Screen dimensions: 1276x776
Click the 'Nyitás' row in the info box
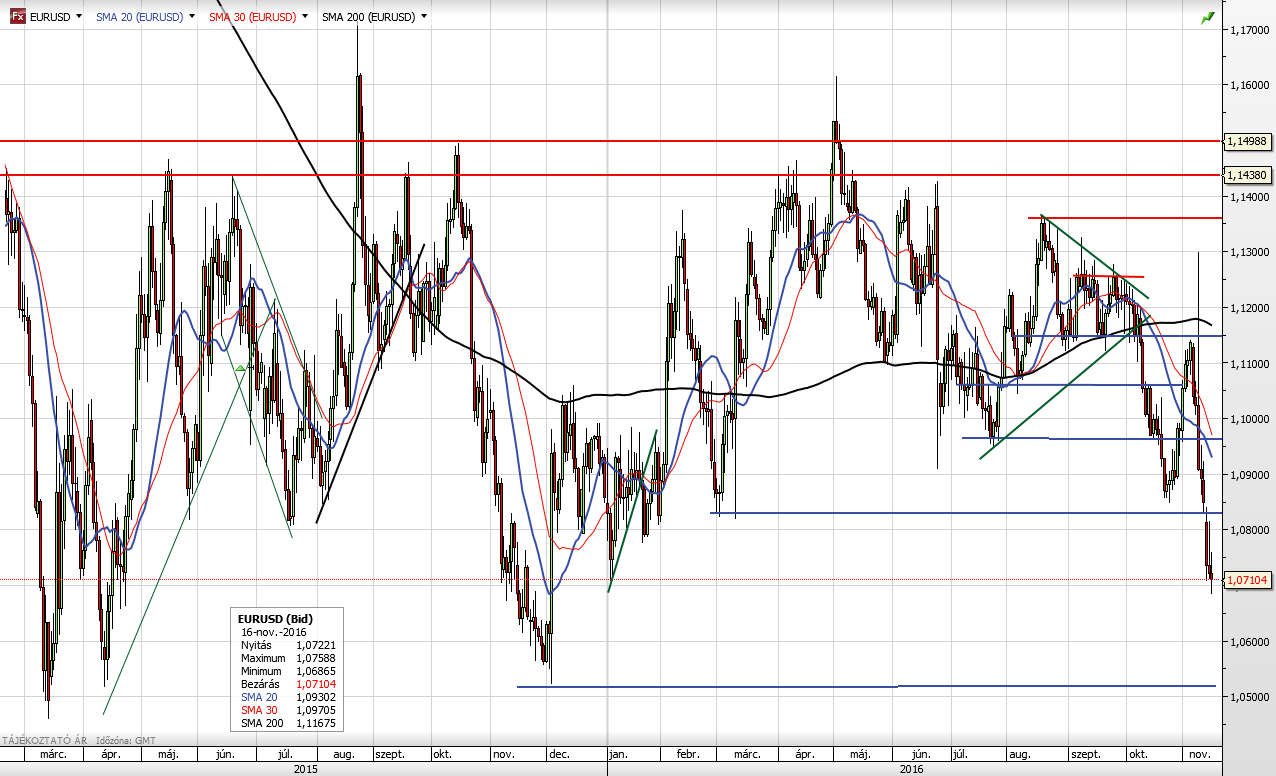click(x=290, y=645)
